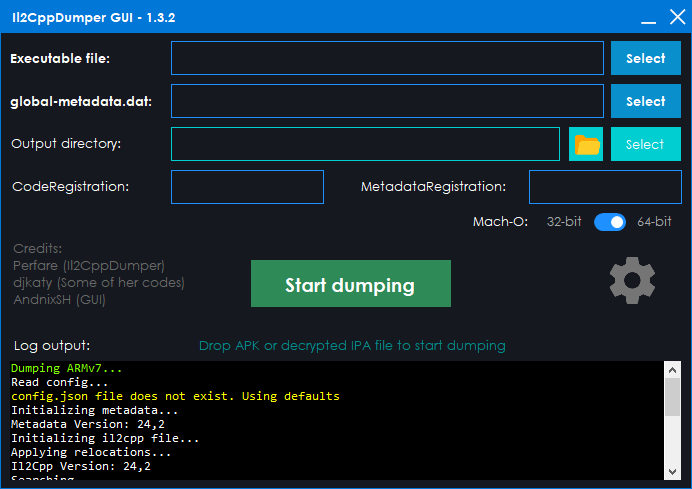Open settings with the gear icon
Screen dimensions: 692x489
pyautogui.click(x=632, y=281)
